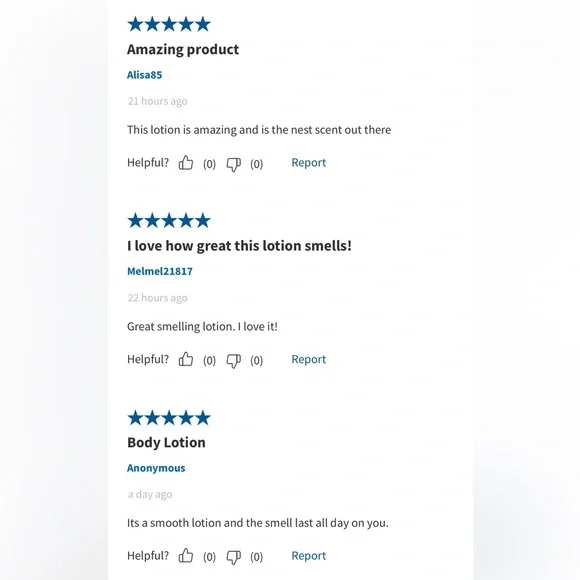Report the Amazing product review
Image resolution: width=580 pixels, height=580 pixels.
pos(308,163)
